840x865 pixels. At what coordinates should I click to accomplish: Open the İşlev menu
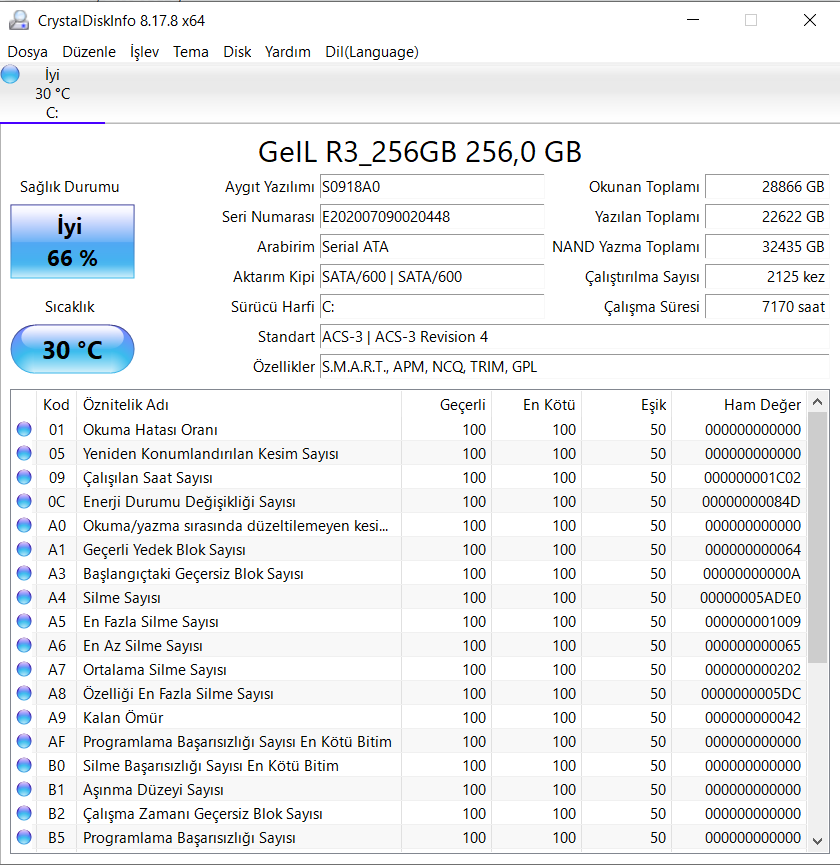(144, 52)
